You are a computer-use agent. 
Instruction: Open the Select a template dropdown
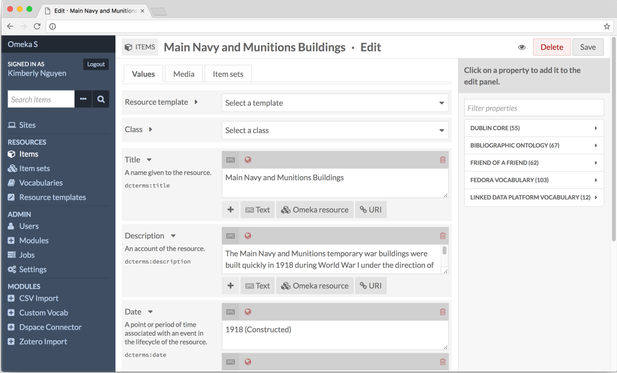click(335, 103)
